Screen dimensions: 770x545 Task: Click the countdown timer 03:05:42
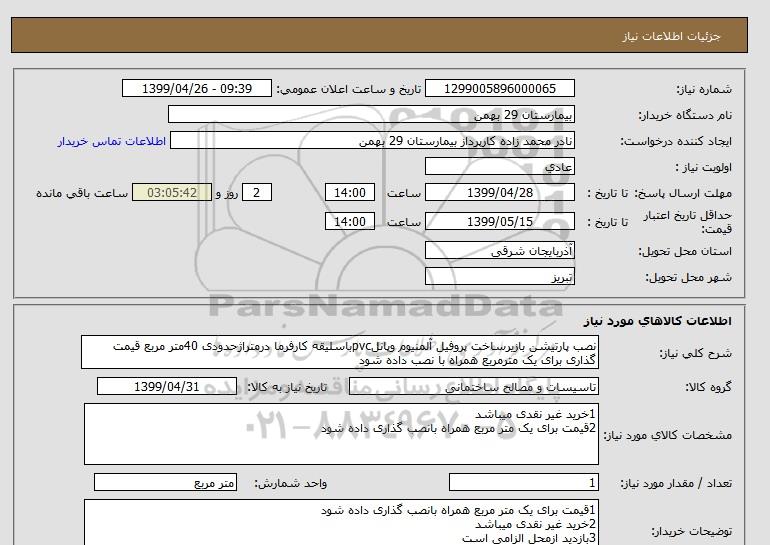coord(172,193)
